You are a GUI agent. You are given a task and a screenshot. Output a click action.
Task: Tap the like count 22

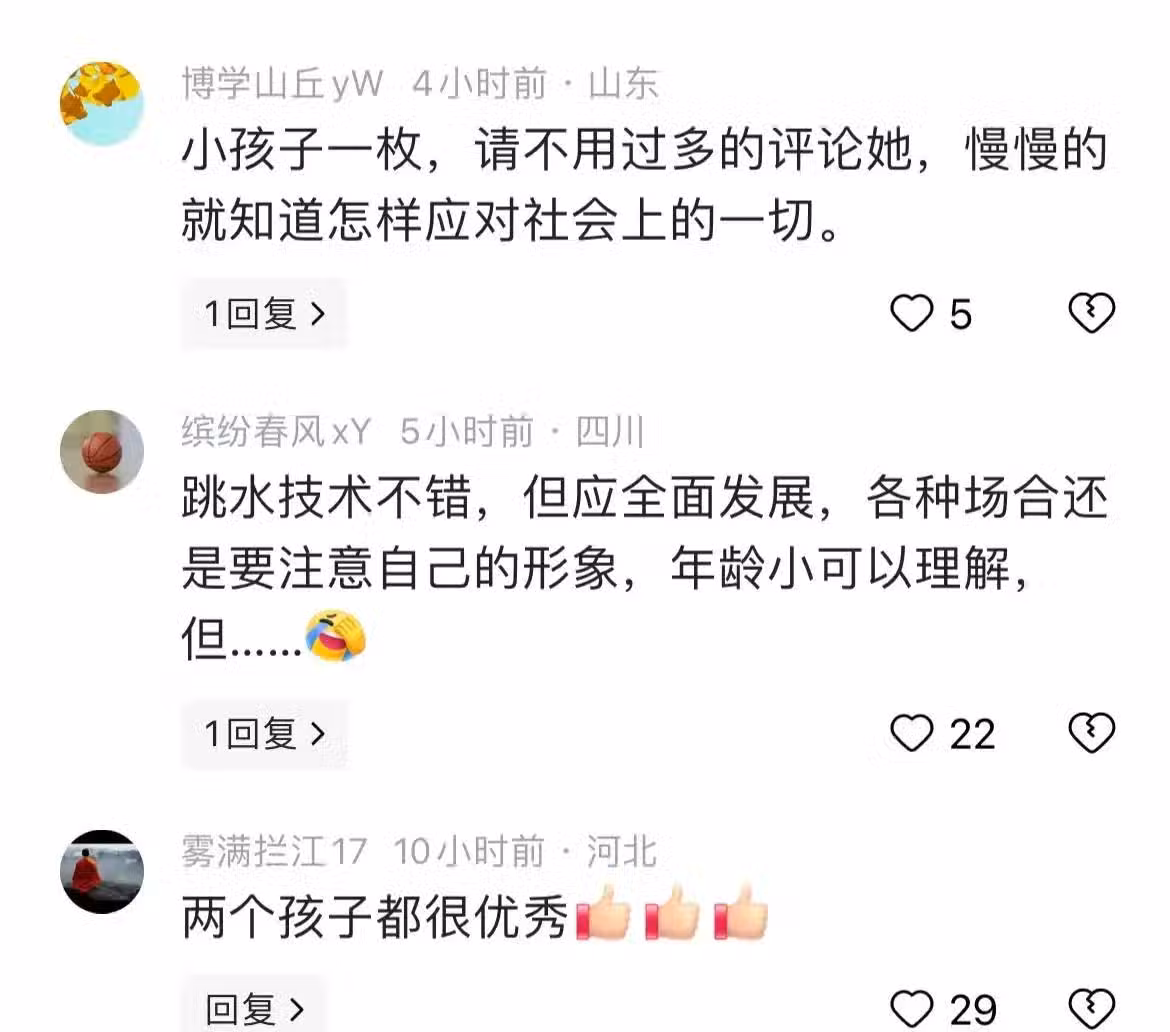(972, 734)
